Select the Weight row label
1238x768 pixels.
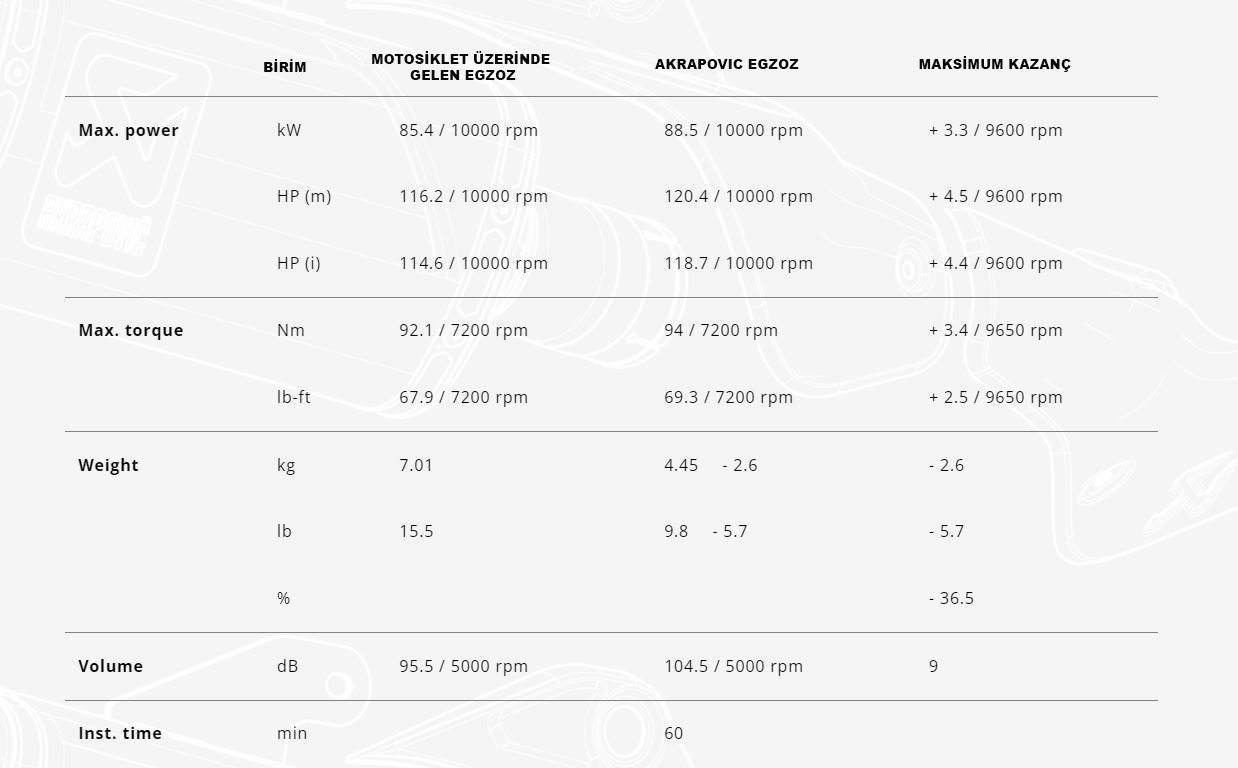108,465
